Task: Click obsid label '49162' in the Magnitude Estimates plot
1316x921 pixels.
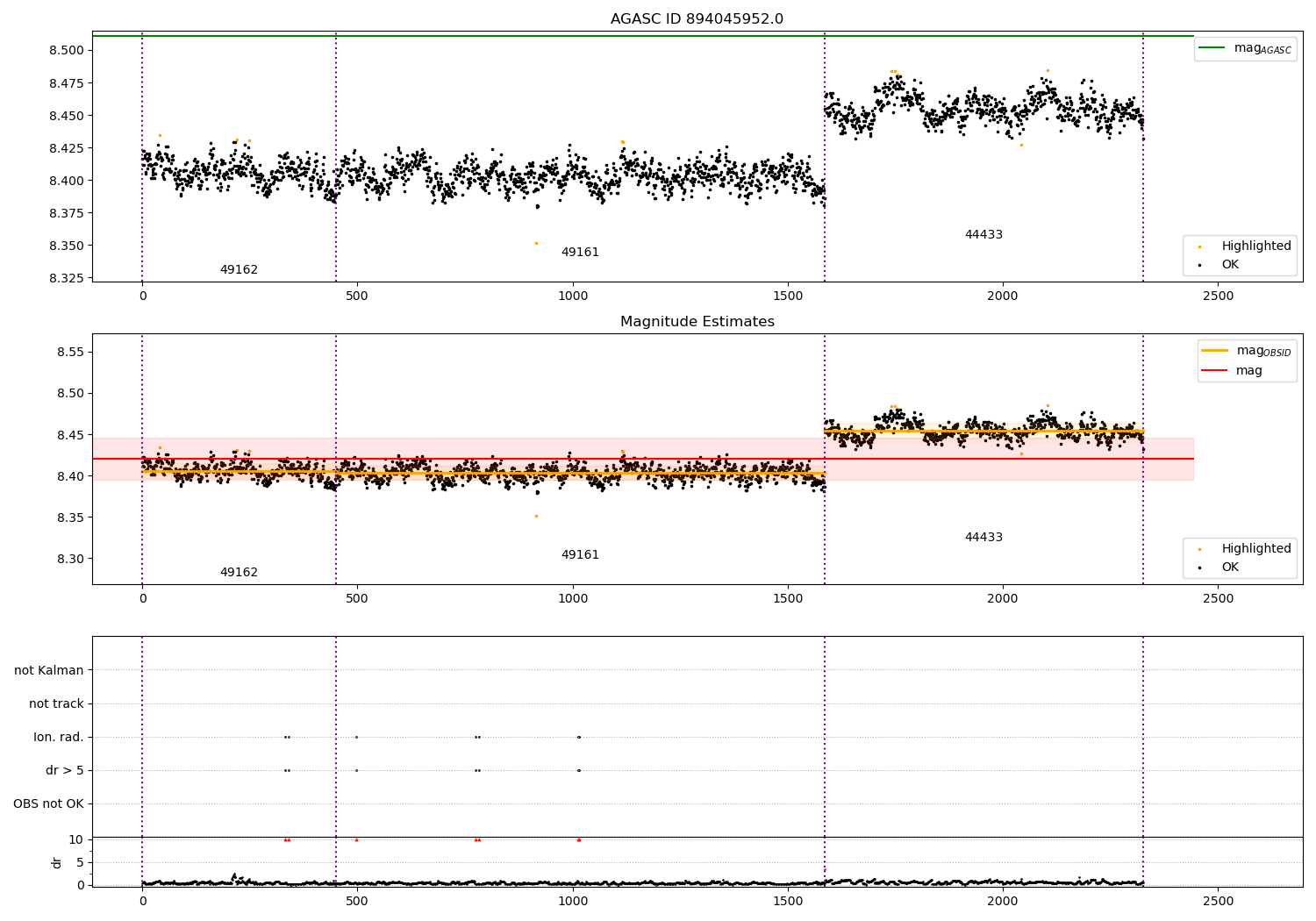Action: 239,572
